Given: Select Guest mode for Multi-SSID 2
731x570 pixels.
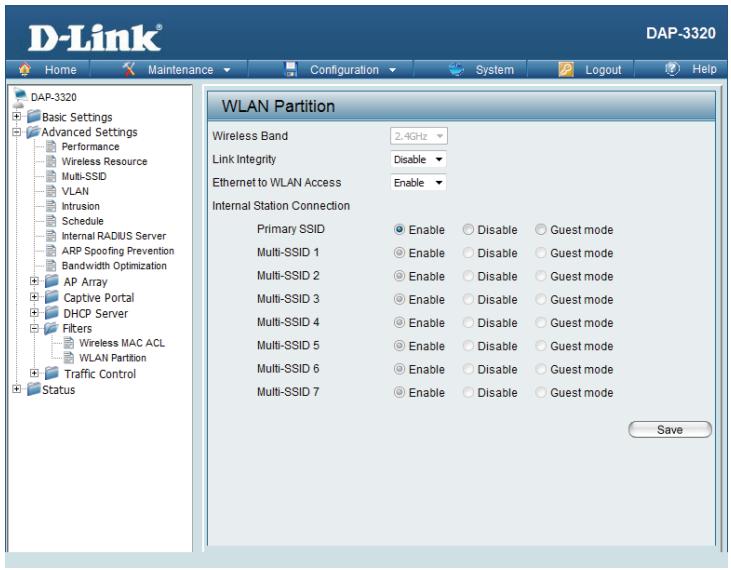Looking at the screenshot, I should (x=541, y=276).
